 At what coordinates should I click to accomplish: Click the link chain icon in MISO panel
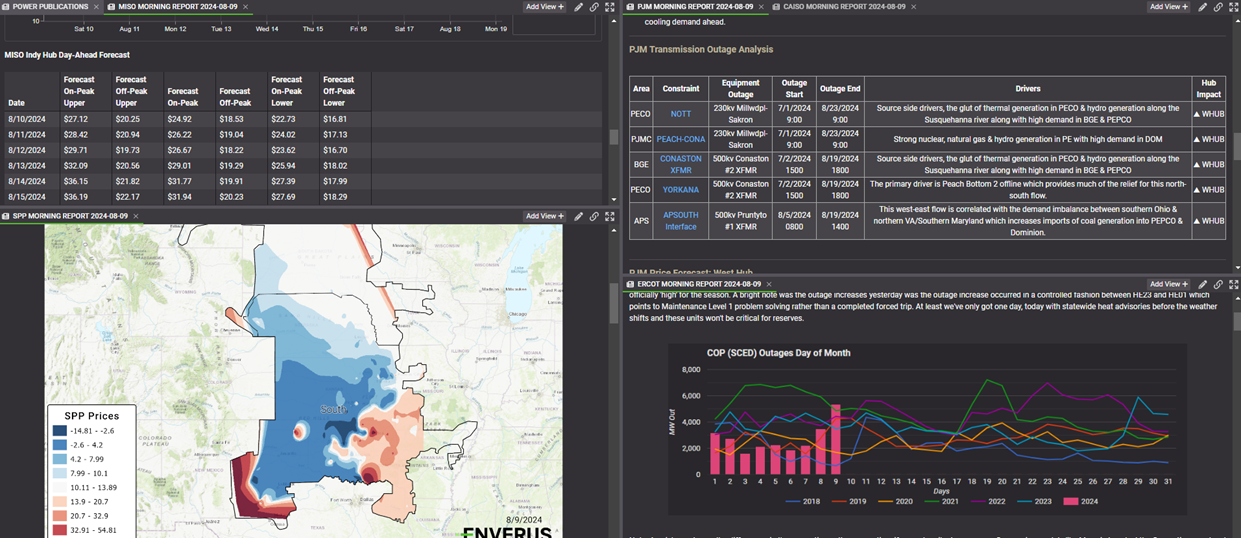click(594, 7)
